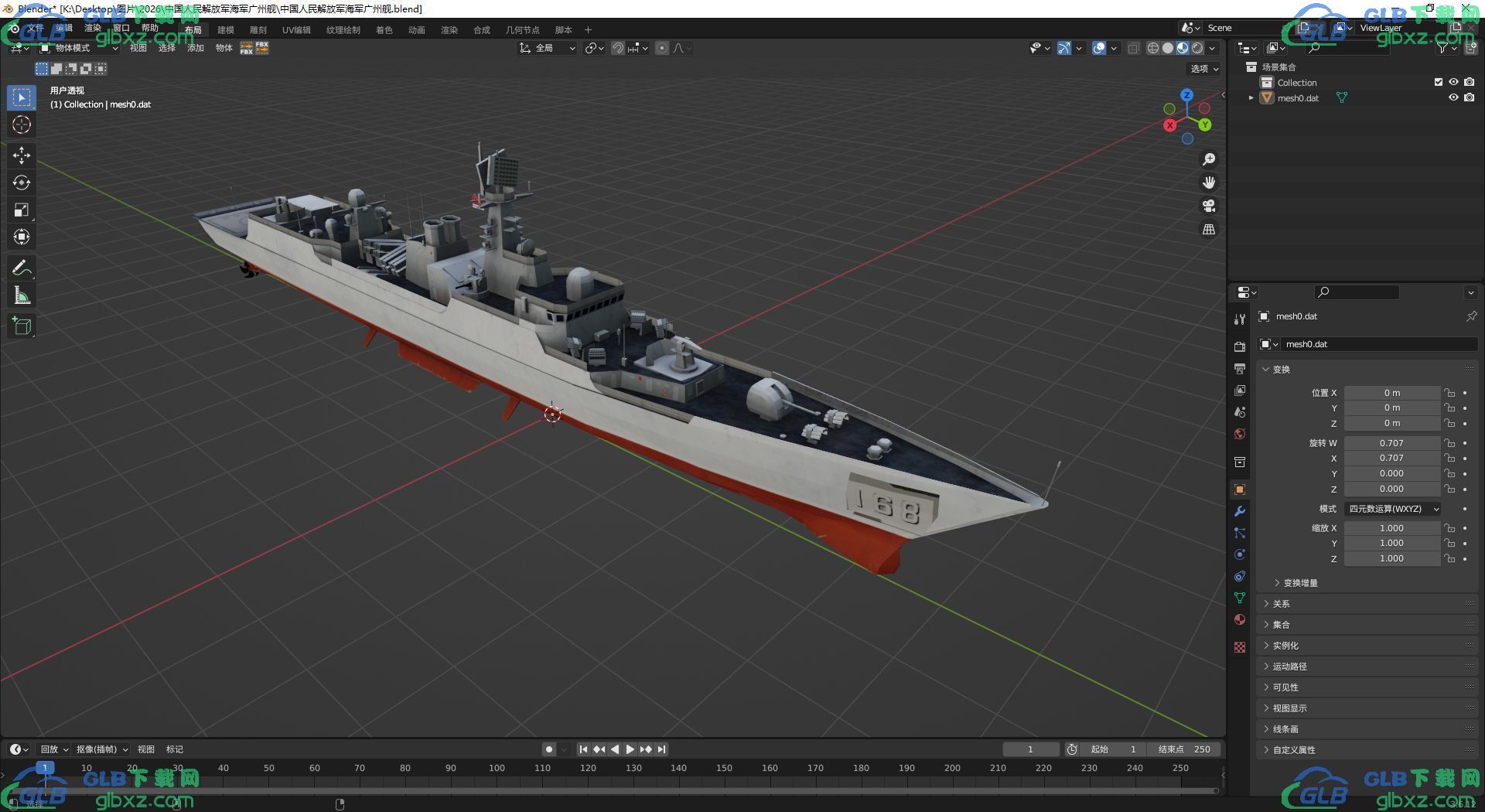
Task: Disable Collection in renders camera icon
Action: (1469, 82)
